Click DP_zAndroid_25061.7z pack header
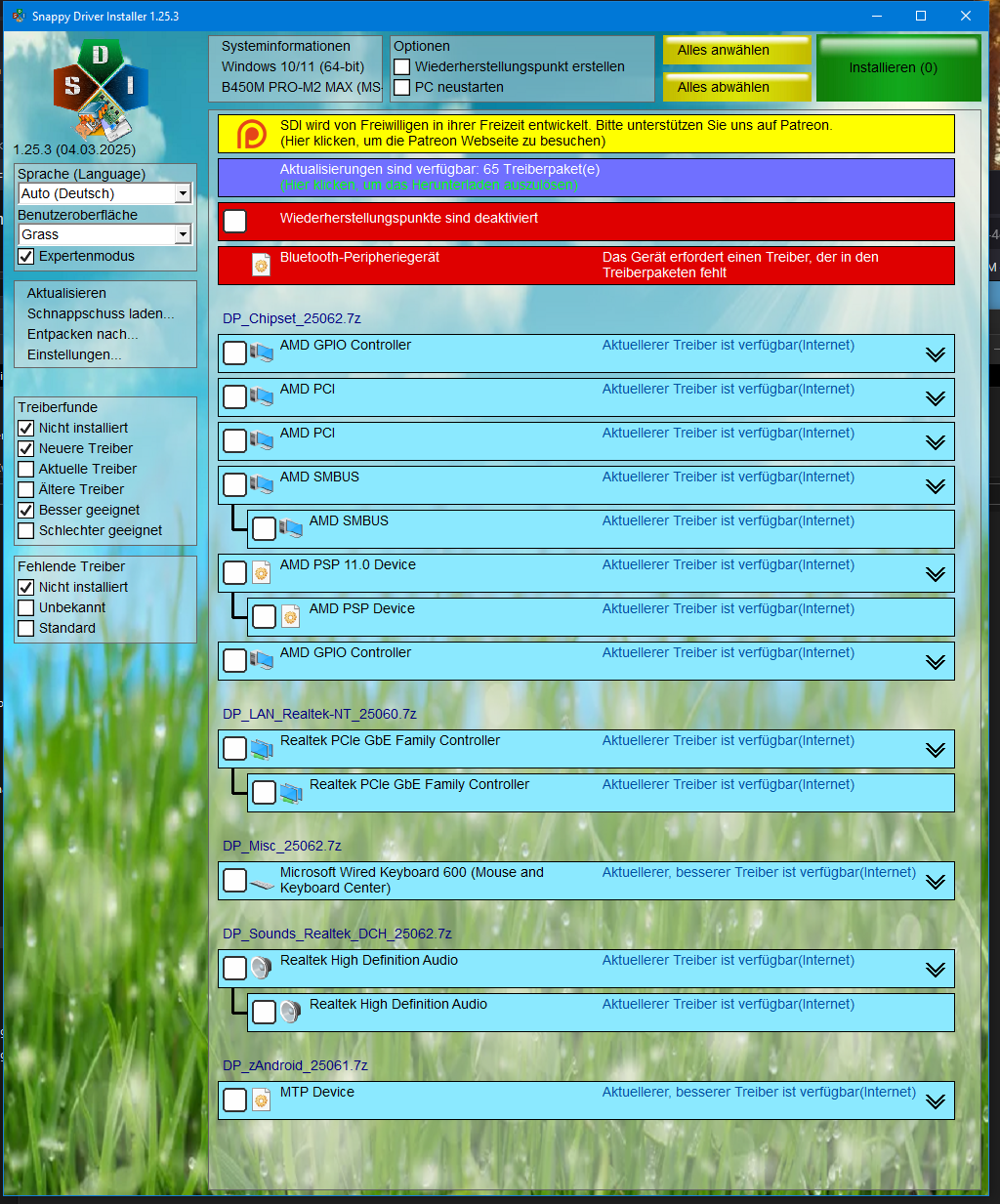Screen dimensions: 1000x1204 click(295, 1065)
